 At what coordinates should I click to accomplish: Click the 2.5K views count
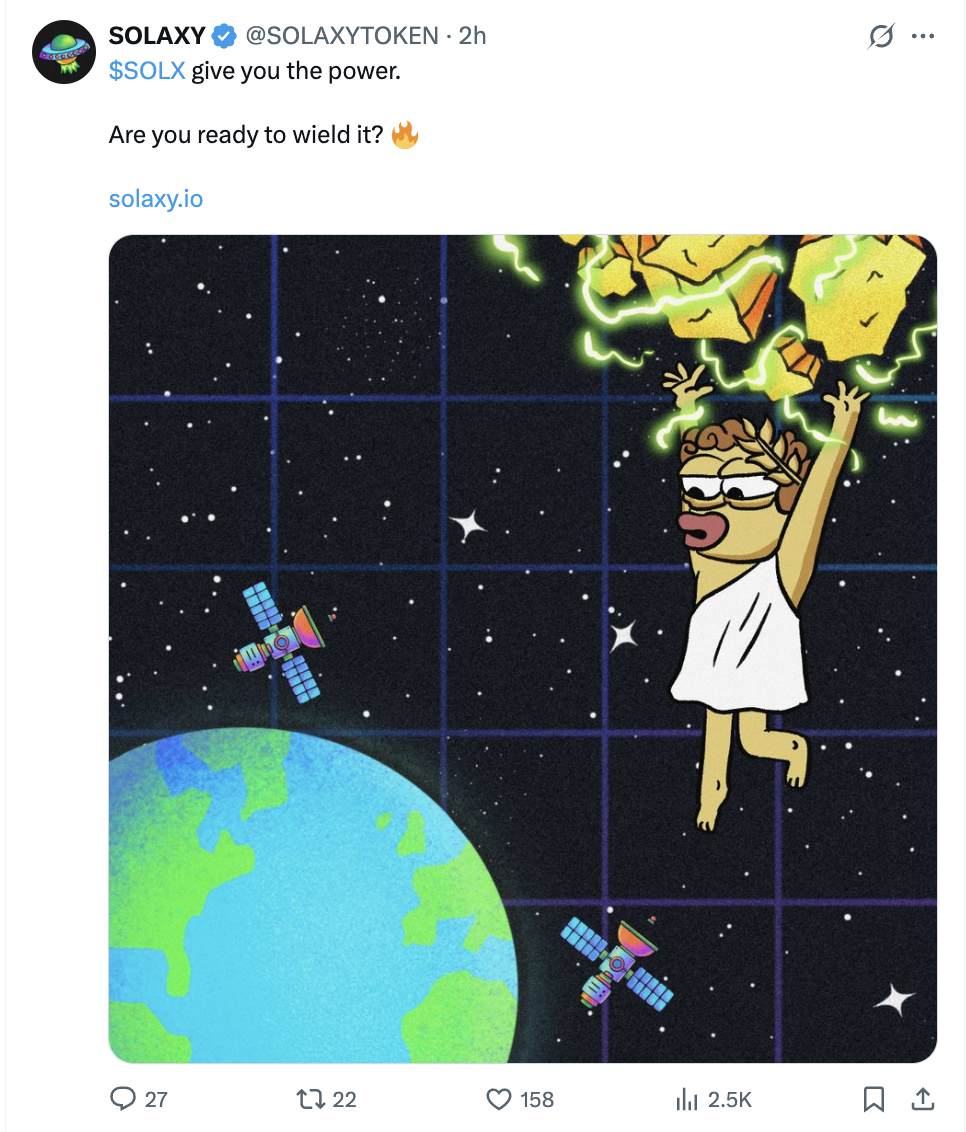[730, 1100]
